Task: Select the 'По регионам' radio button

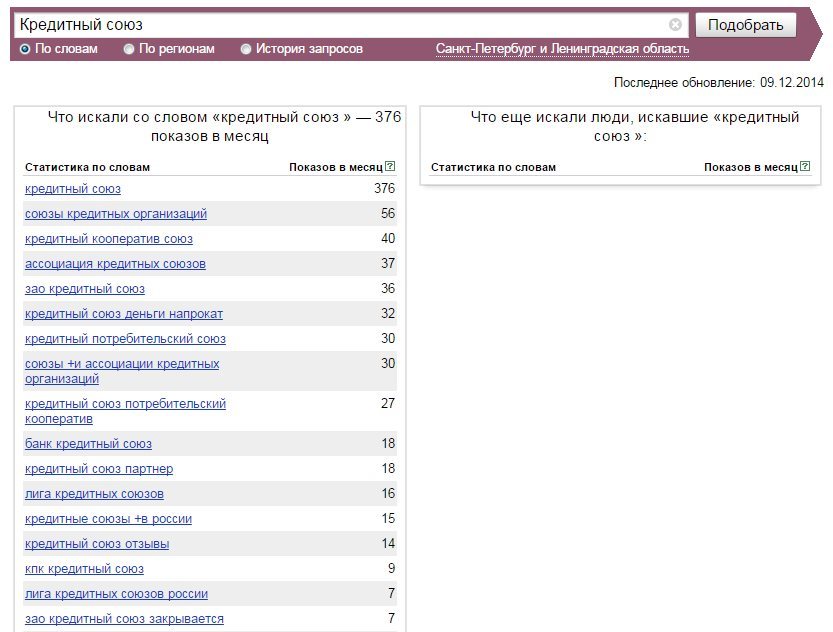Action: tap(129, 49)
